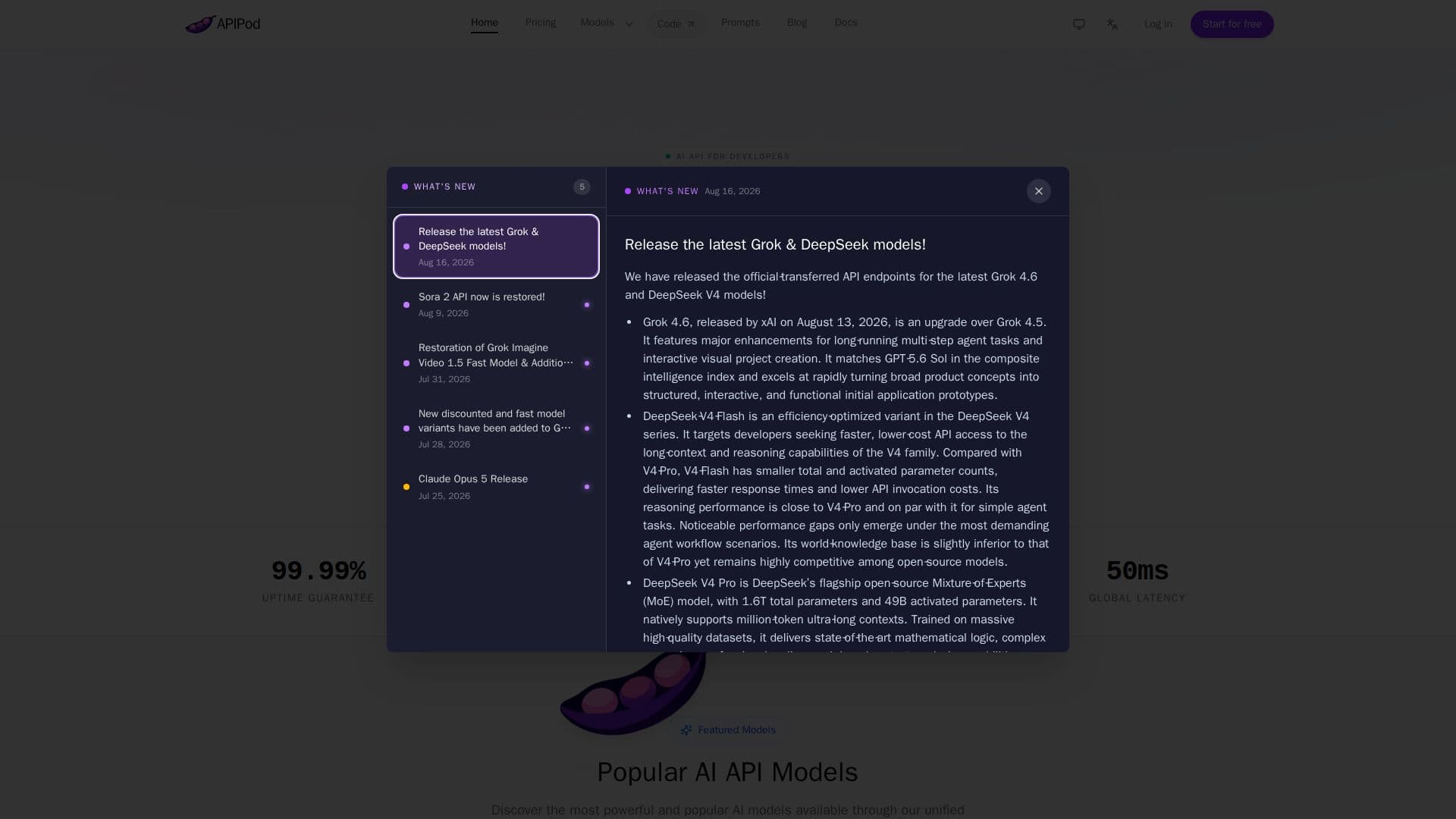The height and width of the screenshot is (819, 1456).
Task: Click the dialog title about Grok & DeepSeek
Action: point(775,245)
